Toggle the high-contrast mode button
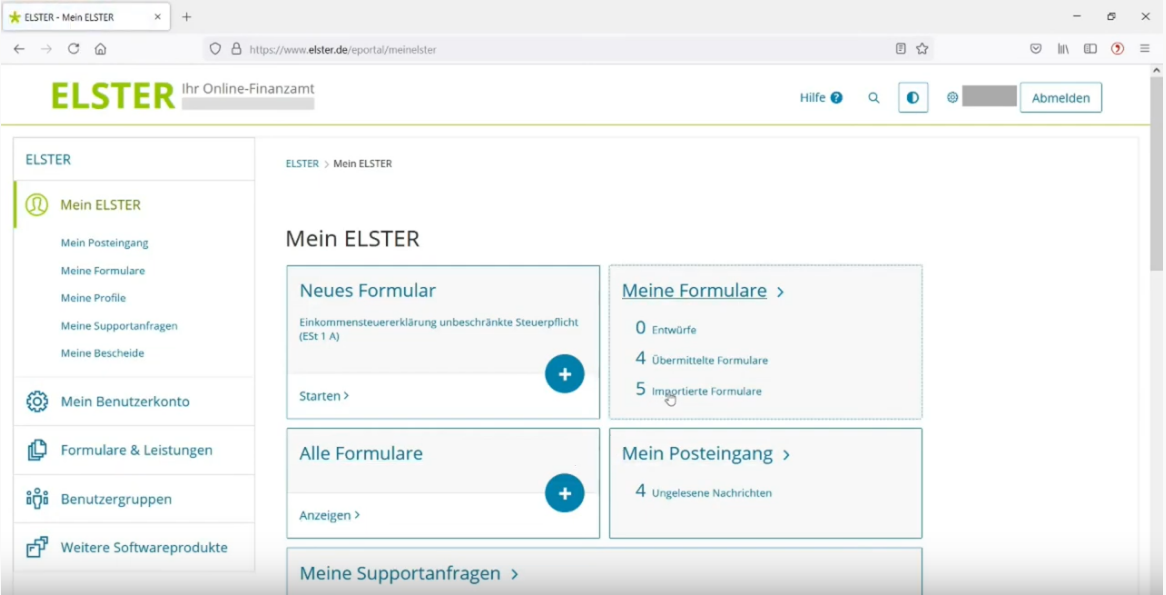 tap(913, 97)
